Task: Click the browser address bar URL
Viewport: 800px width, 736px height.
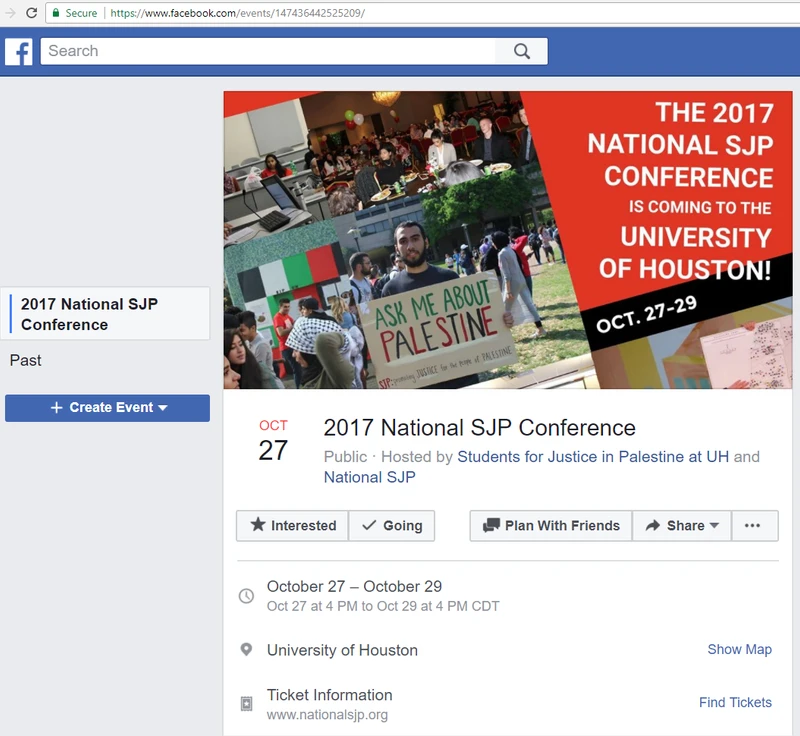Action: [237, 13]
